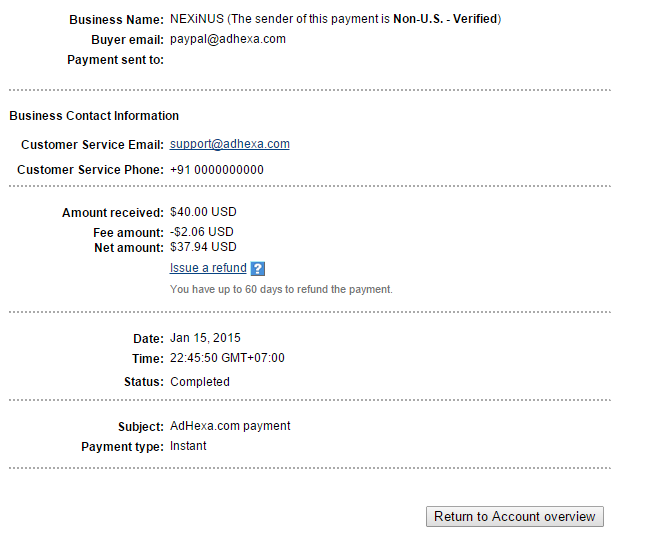Screen dimensions: 663x538
Task: Click the $40.00 USD amount received
Action: (x=203, y=212)
